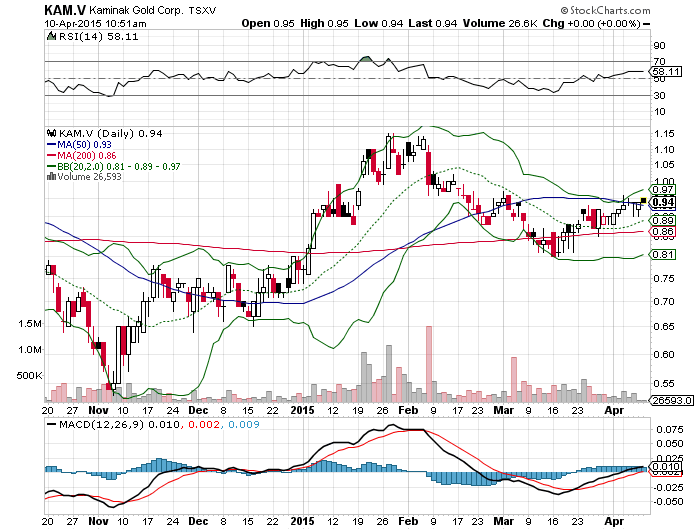Click the 0.81 lower Bollinger band price tag

click(662, 255)
